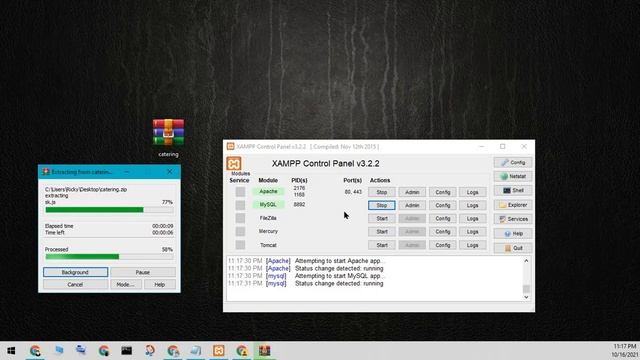Send the extraction to Background
640x360 pixels.
(76, 272)
